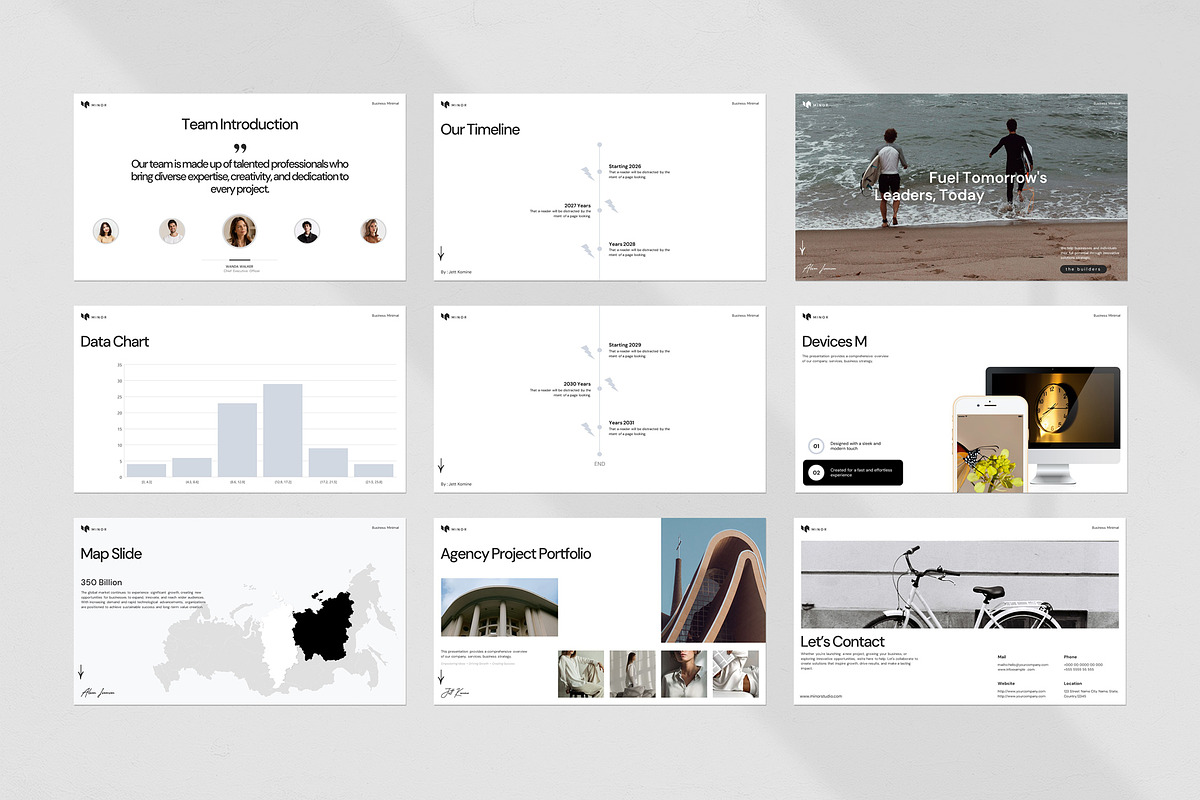Click the lightning bolt beside 2030 Years
Screen dimensions: 1200x800
pyautogui.click(x=611, y=386)
